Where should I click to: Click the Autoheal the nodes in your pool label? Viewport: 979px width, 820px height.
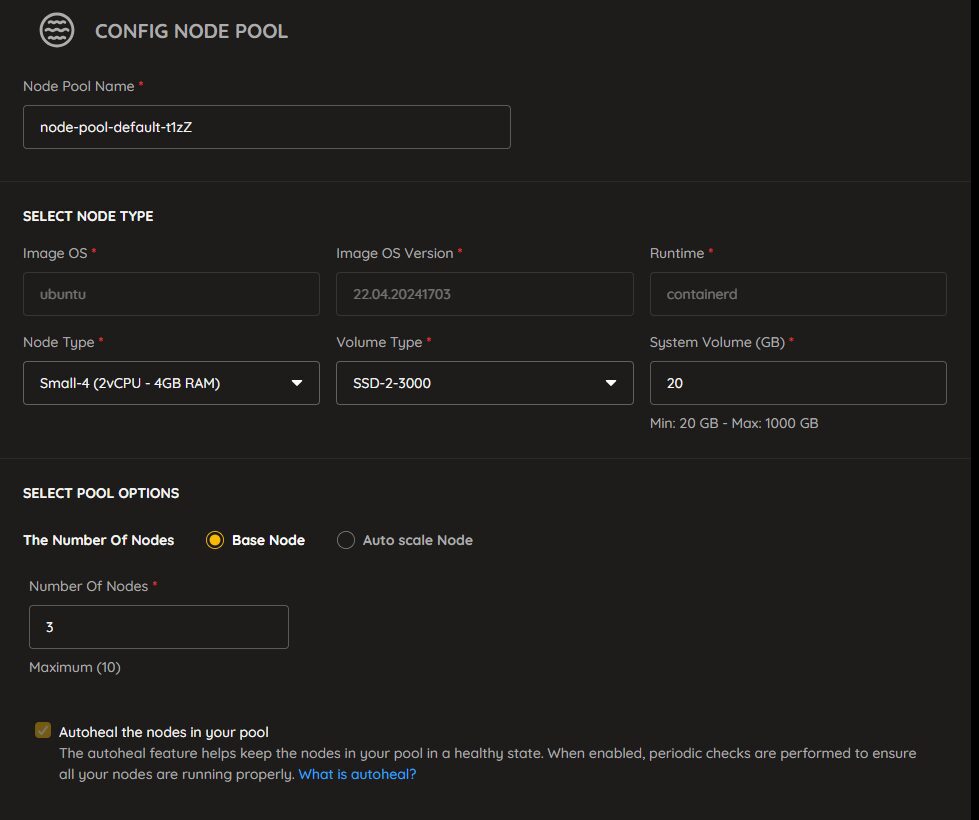pyautogui.click(x=164, y=732)
